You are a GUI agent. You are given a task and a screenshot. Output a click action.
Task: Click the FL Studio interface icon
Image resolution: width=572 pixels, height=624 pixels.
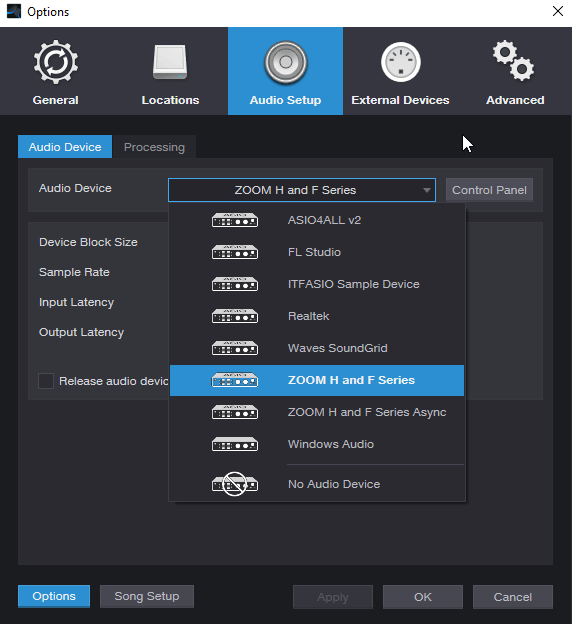(235, 252)
